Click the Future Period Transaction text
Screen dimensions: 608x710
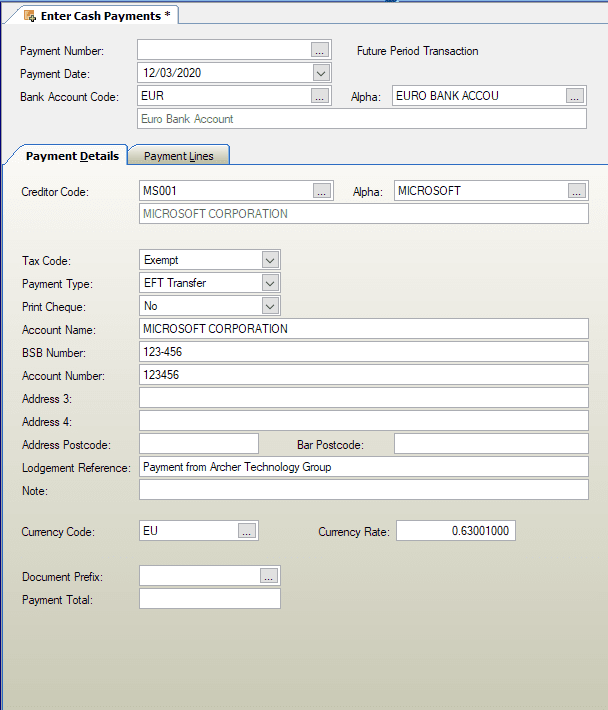417,51
